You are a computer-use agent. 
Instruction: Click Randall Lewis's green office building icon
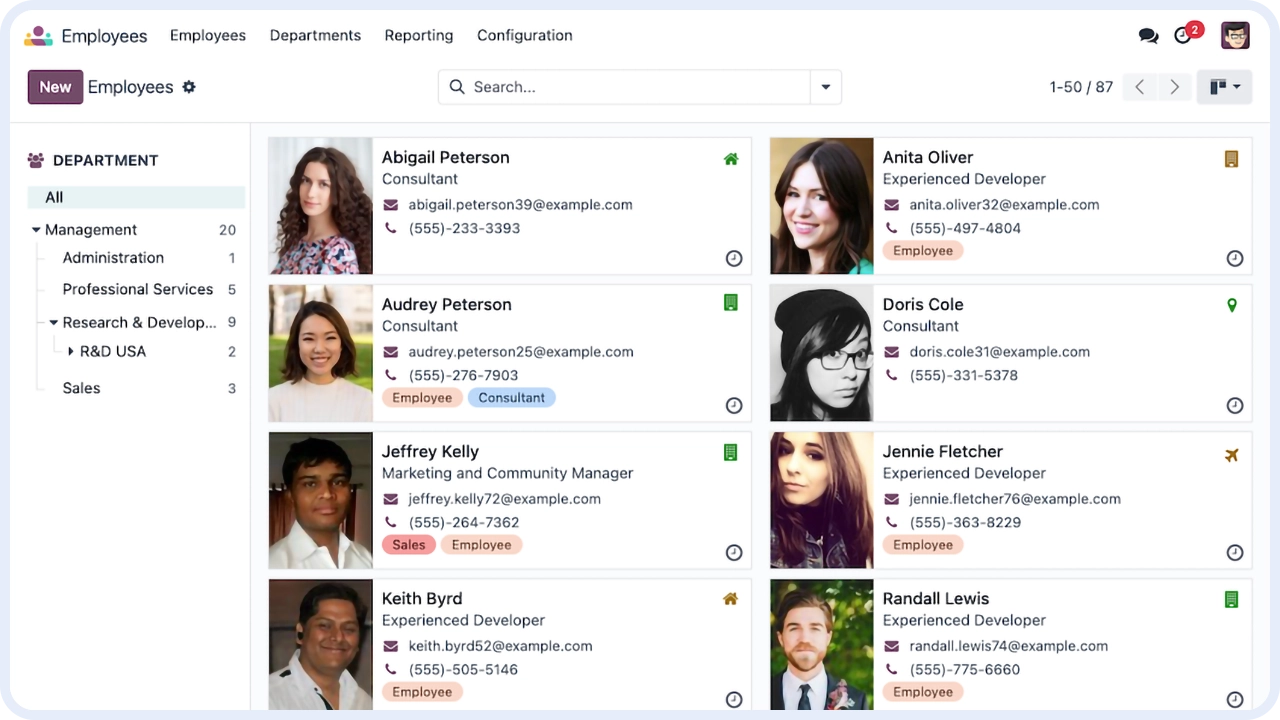click(x=1232, y=600)
